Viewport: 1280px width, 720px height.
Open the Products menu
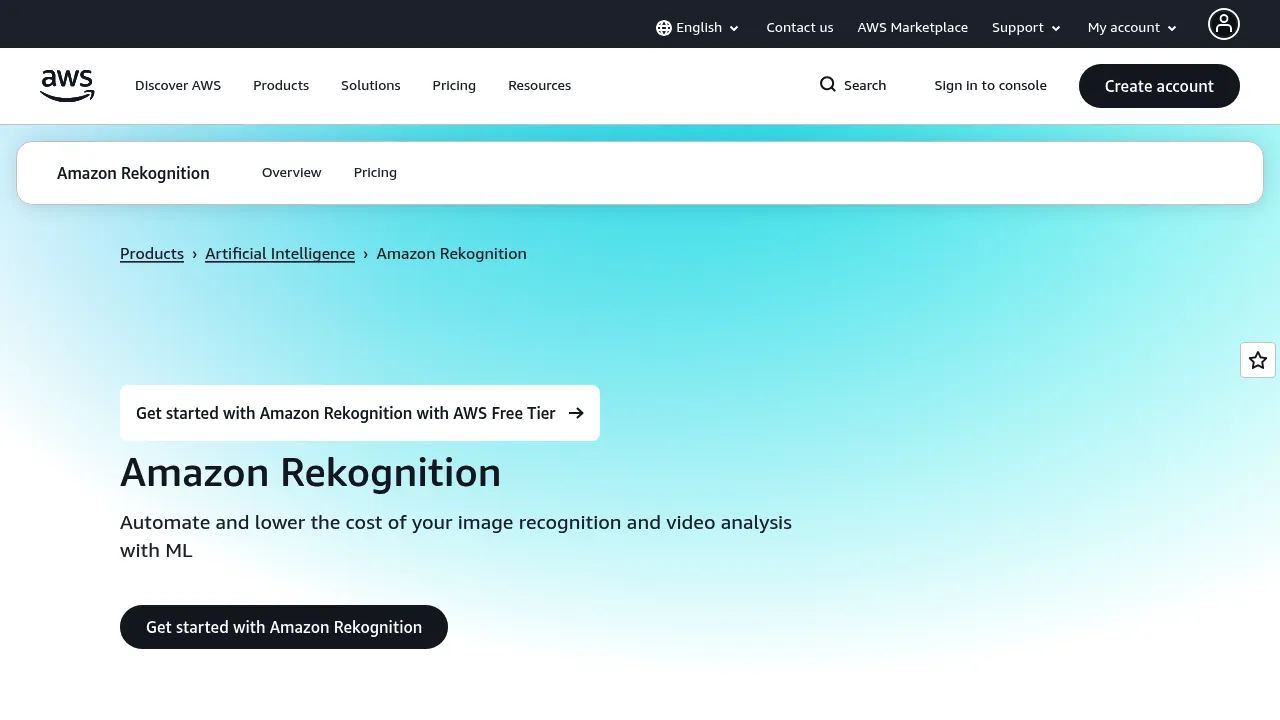point(281,86)
